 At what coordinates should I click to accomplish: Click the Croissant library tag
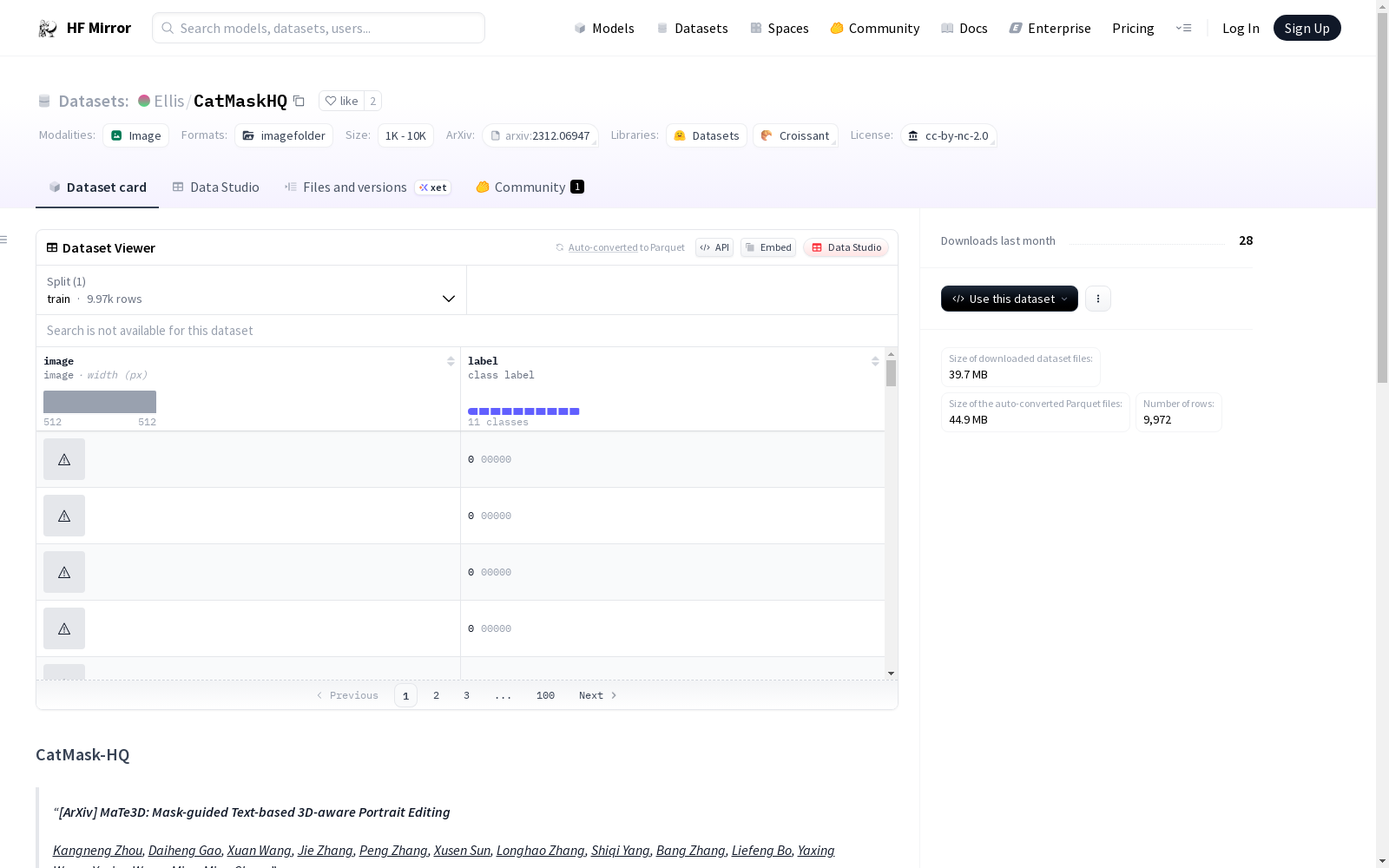tap(795, 135)
